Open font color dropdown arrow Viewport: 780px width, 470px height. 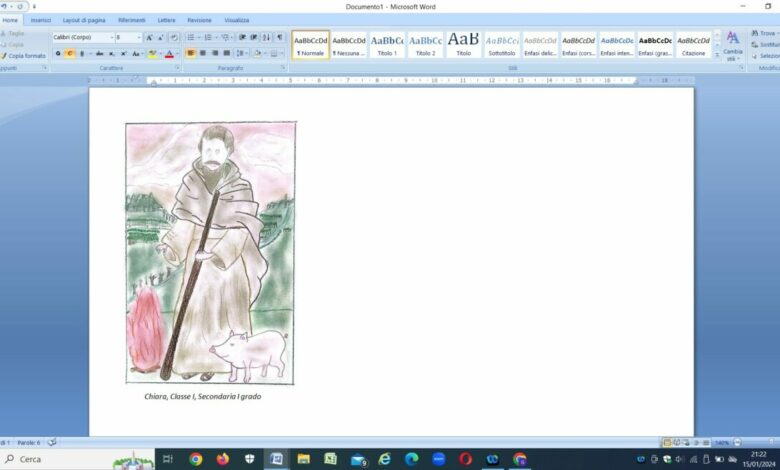tap(177, 54)
